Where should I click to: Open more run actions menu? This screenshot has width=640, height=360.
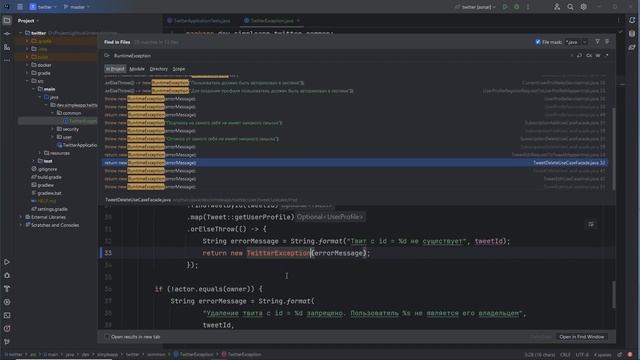528,7
